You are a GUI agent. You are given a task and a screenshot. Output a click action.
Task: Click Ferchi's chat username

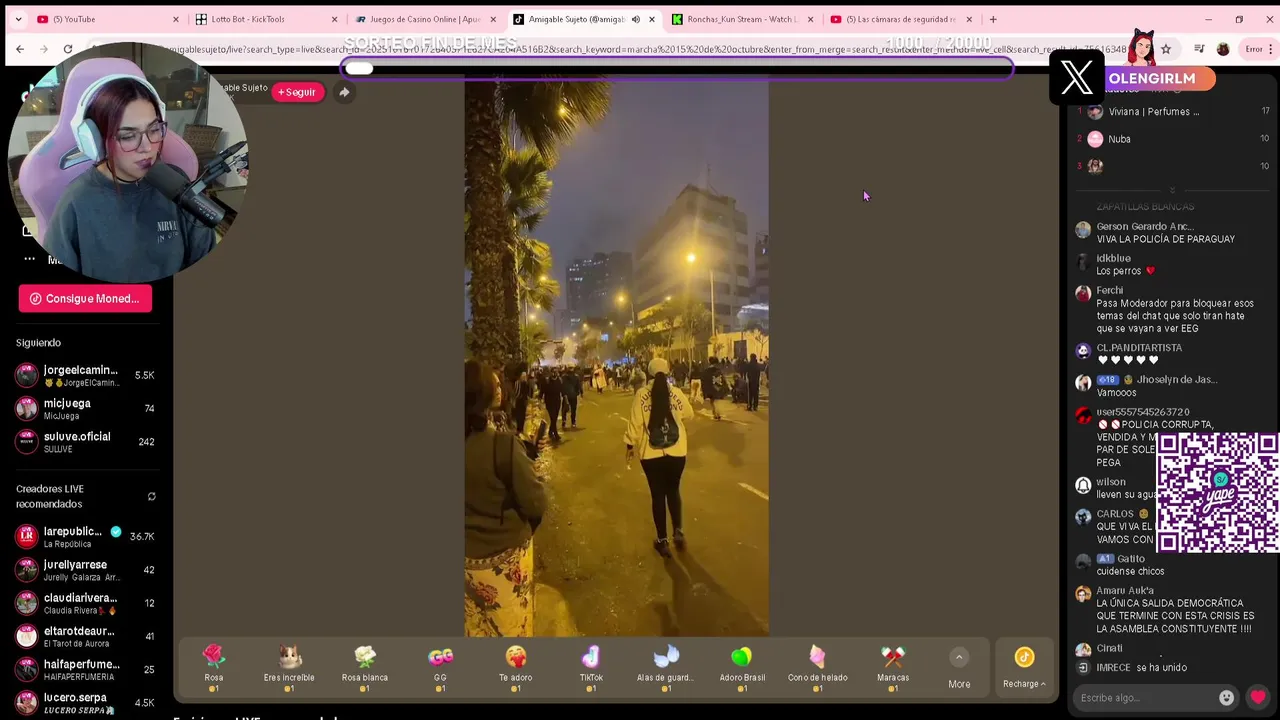1109,291
